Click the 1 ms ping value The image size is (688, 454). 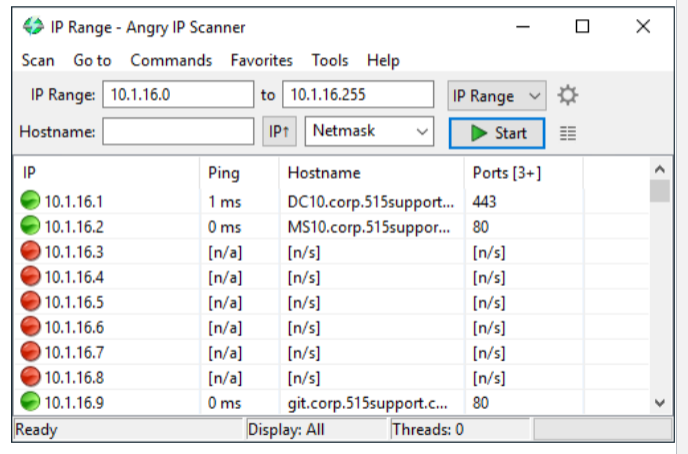point(225,202)
